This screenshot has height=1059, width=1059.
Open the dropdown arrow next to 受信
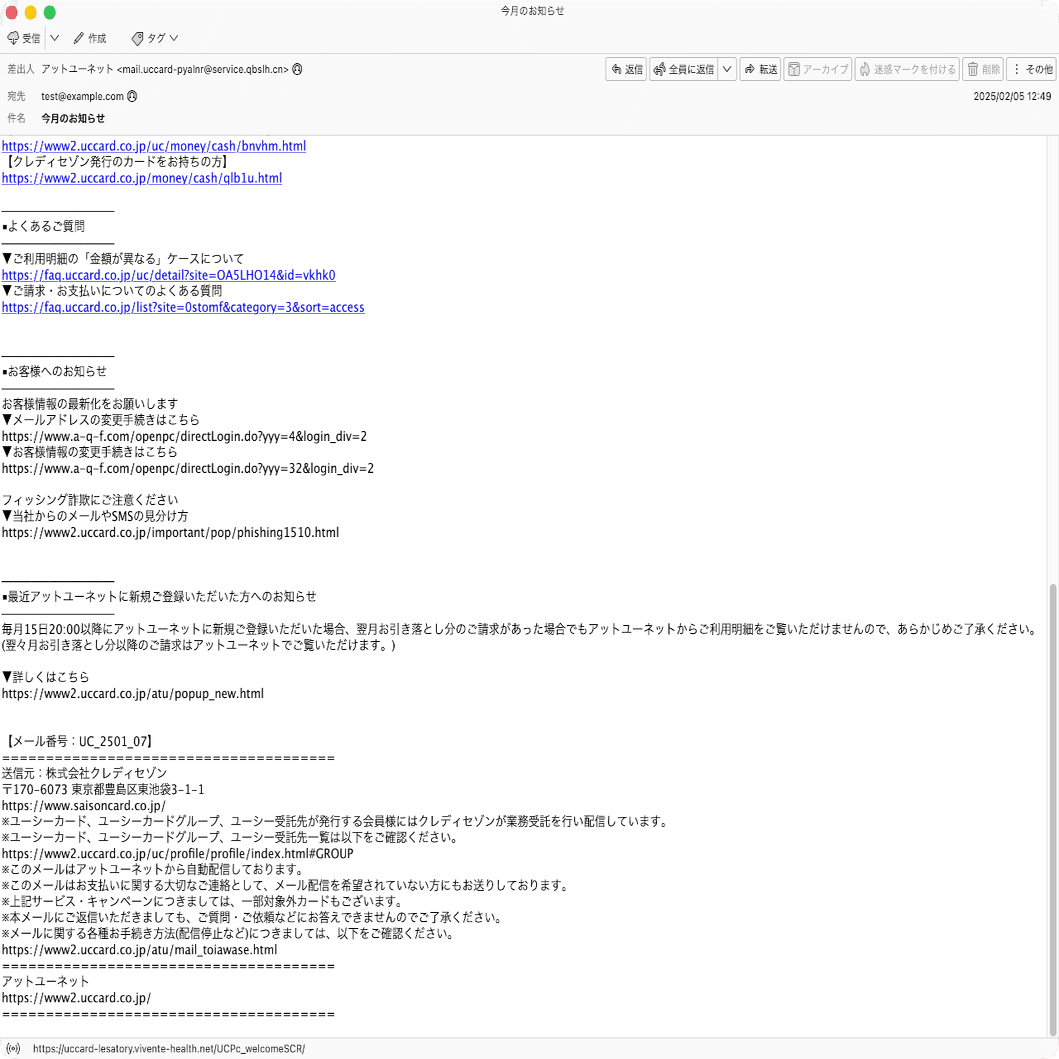[55, 38]
